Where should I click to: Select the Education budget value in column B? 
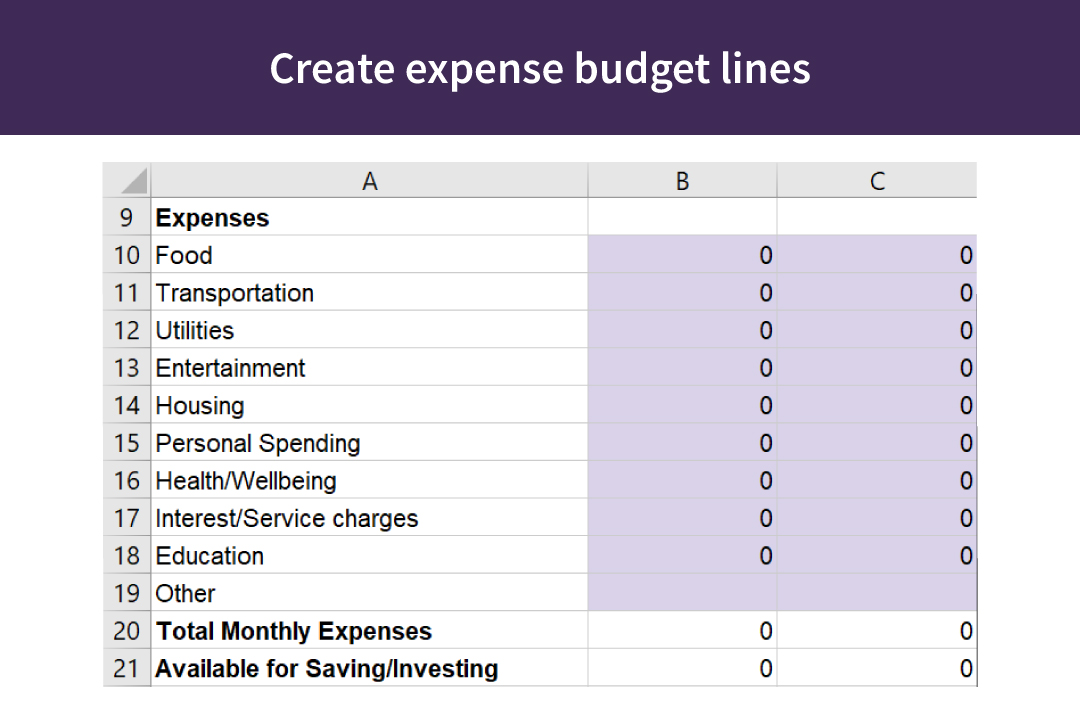pos(683,555)
